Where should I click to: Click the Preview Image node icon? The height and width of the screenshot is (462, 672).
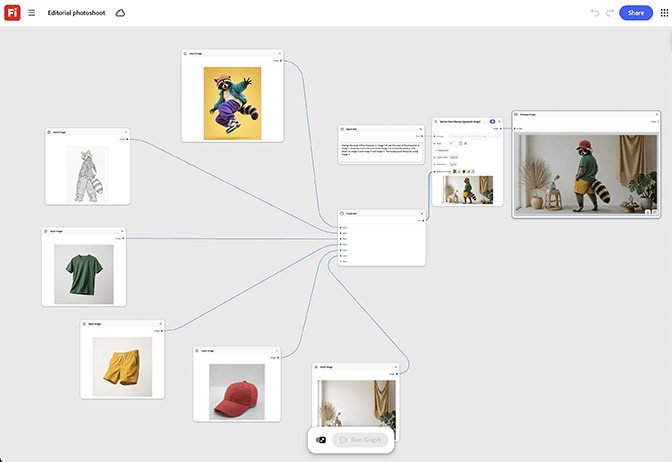click(516, 114)
